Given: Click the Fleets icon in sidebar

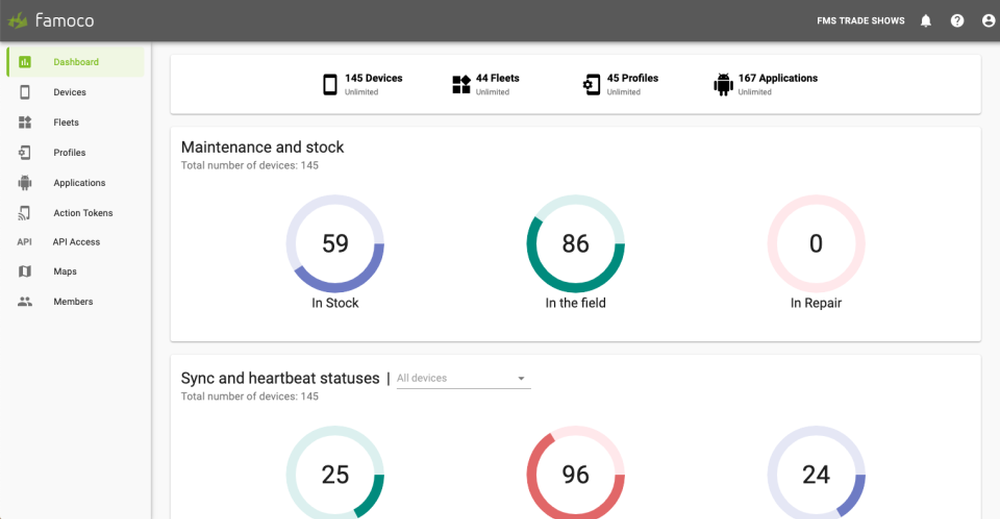Looking at the screenshot, I should [x=25, y=122].
